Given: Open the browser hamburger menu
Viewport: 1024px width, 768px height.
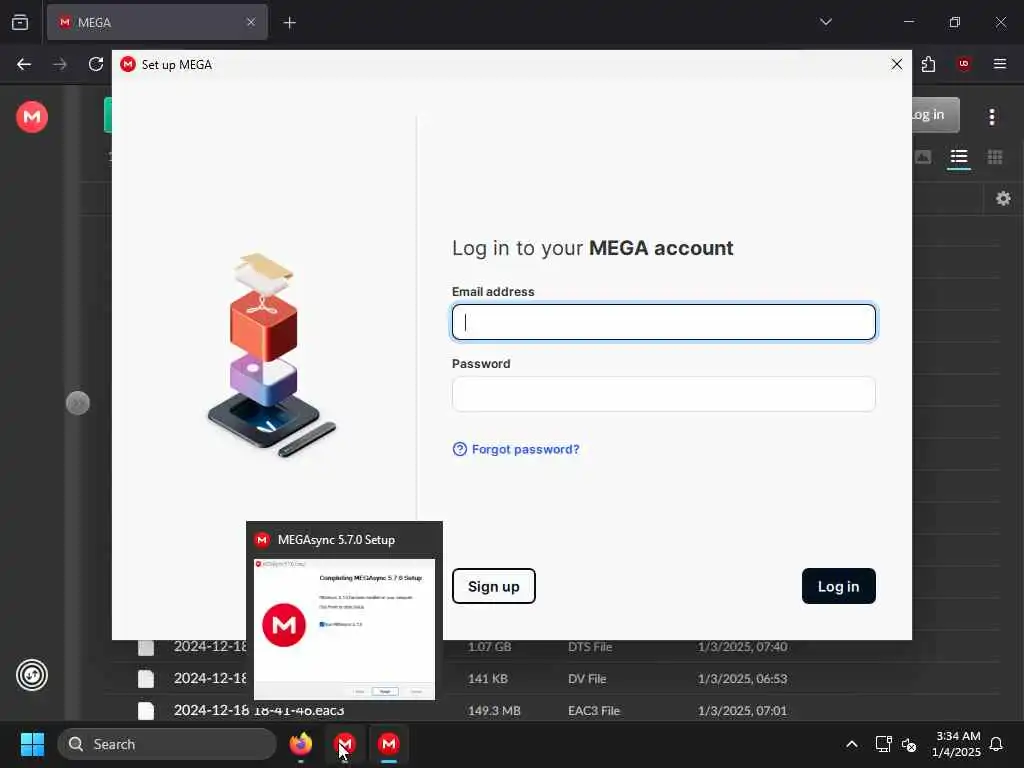Looking at the screenshot, I should (1000, 64).
